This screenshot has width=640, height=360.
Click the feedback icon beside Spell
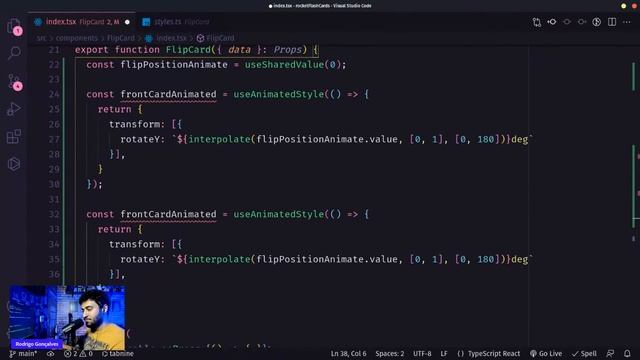610,354
